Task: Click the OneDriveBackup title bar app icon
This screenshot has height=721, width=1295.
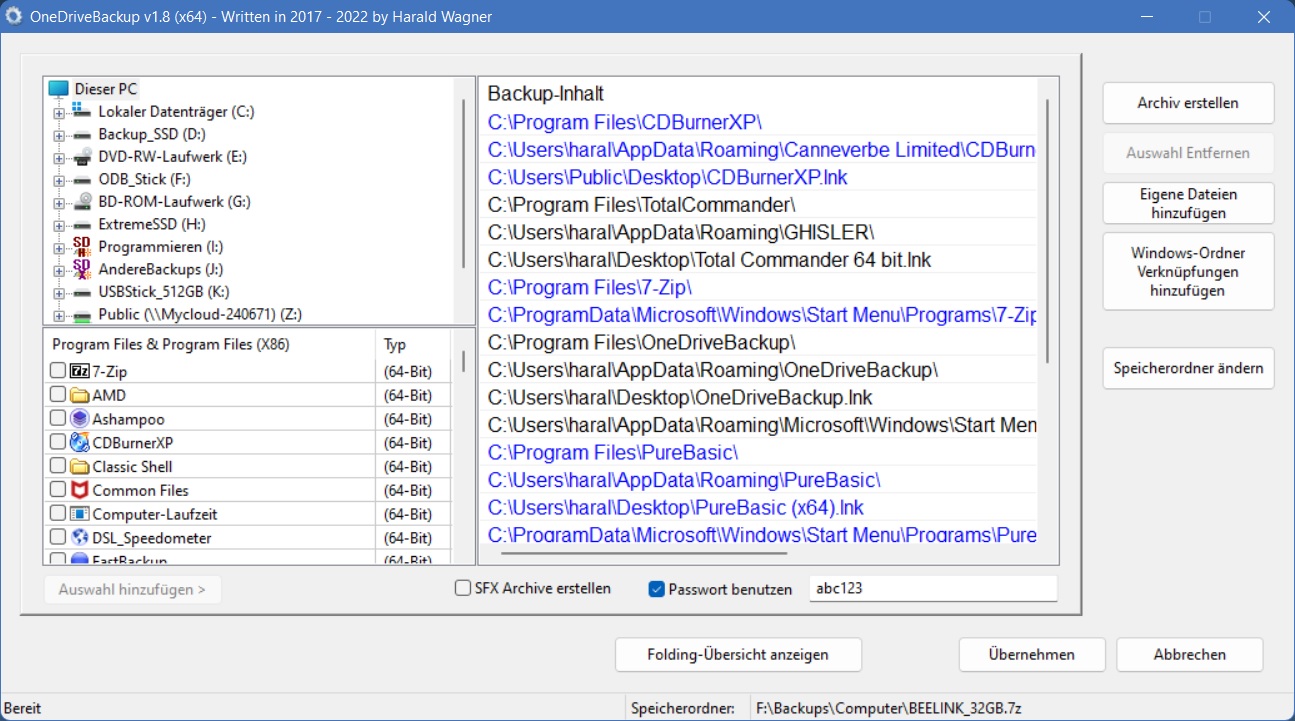Action: (x=15, y=16)
